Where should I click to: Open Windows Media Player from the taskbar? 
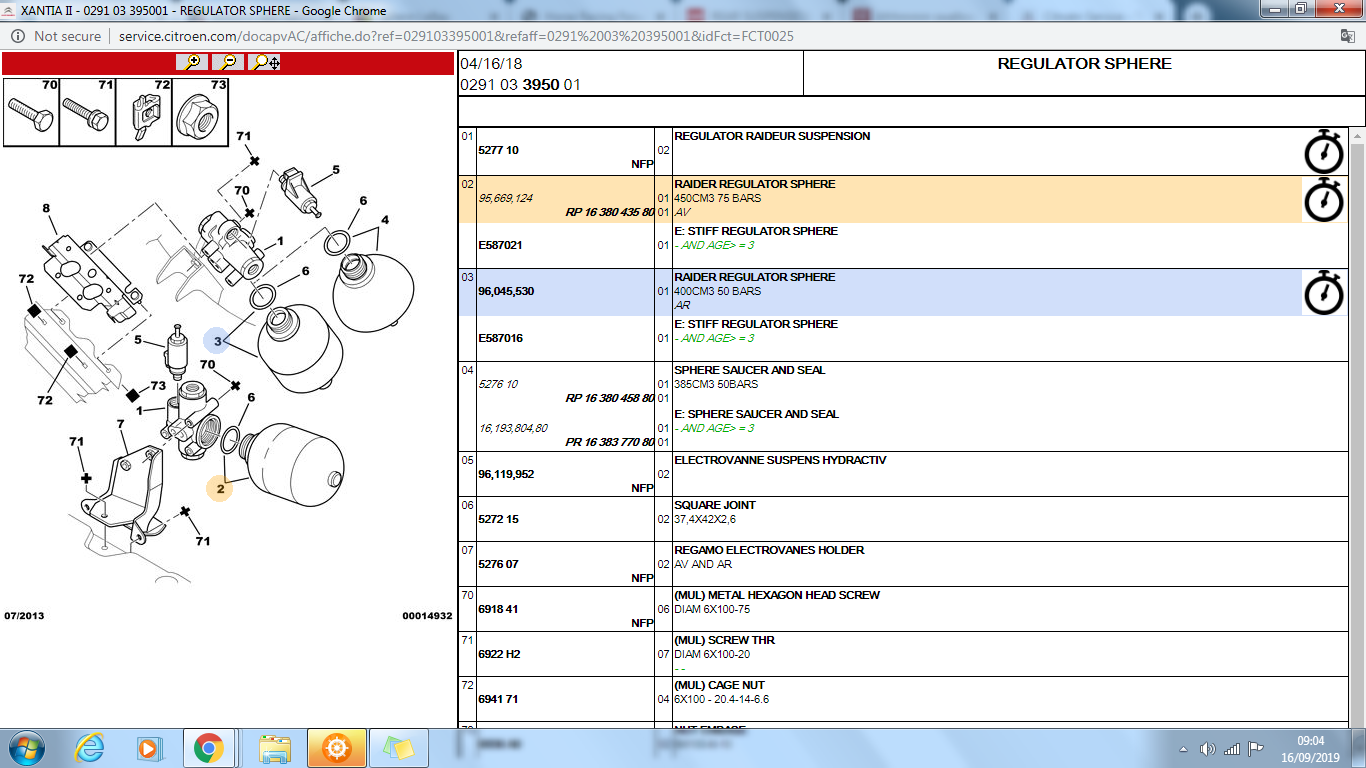148,748
